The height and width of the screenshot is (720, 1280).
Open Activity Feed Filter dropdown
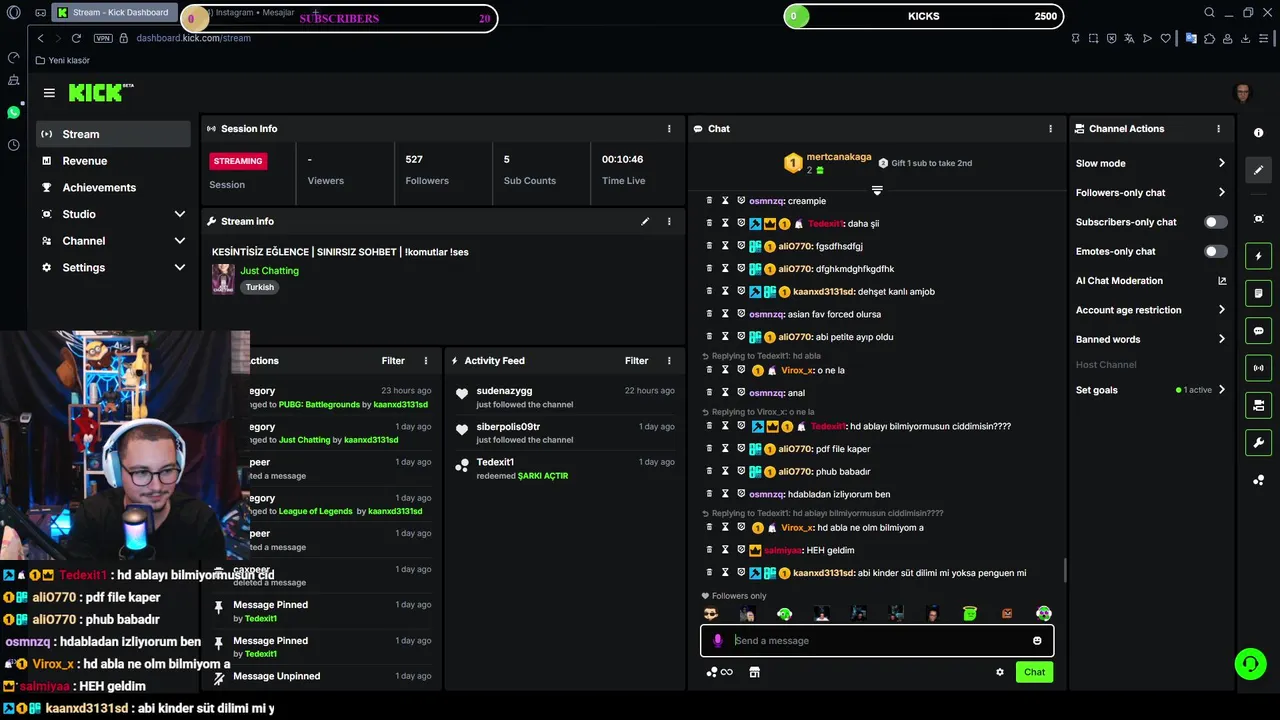pos(637,361)
